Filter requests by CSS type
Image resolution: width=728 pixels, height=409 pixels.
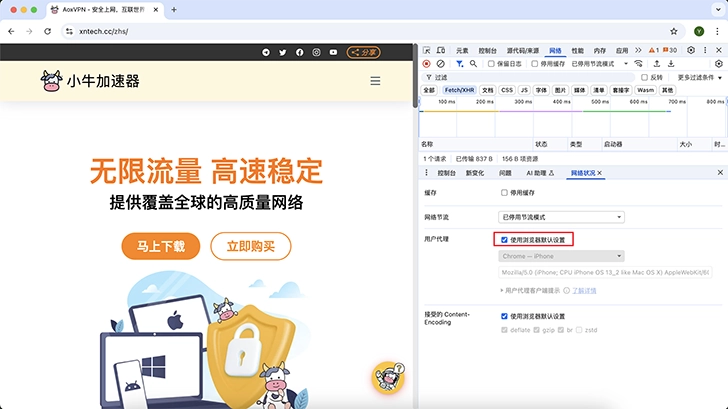point(507,90)
